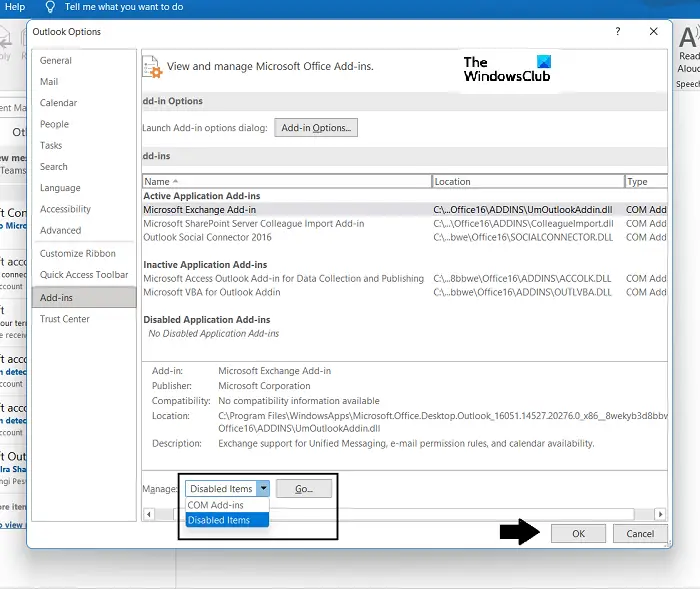This screenshot has width=700, height=589.
Task: Click the Add-in Options button
Action: 316,128
